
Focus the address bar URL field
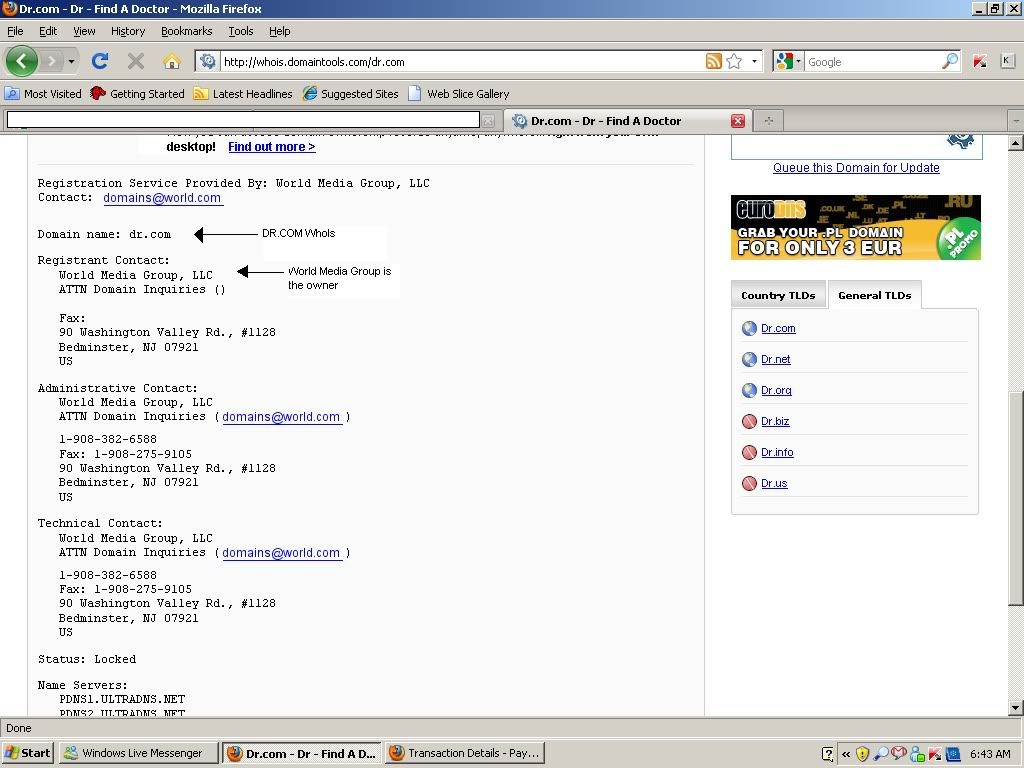pos(461,61)
